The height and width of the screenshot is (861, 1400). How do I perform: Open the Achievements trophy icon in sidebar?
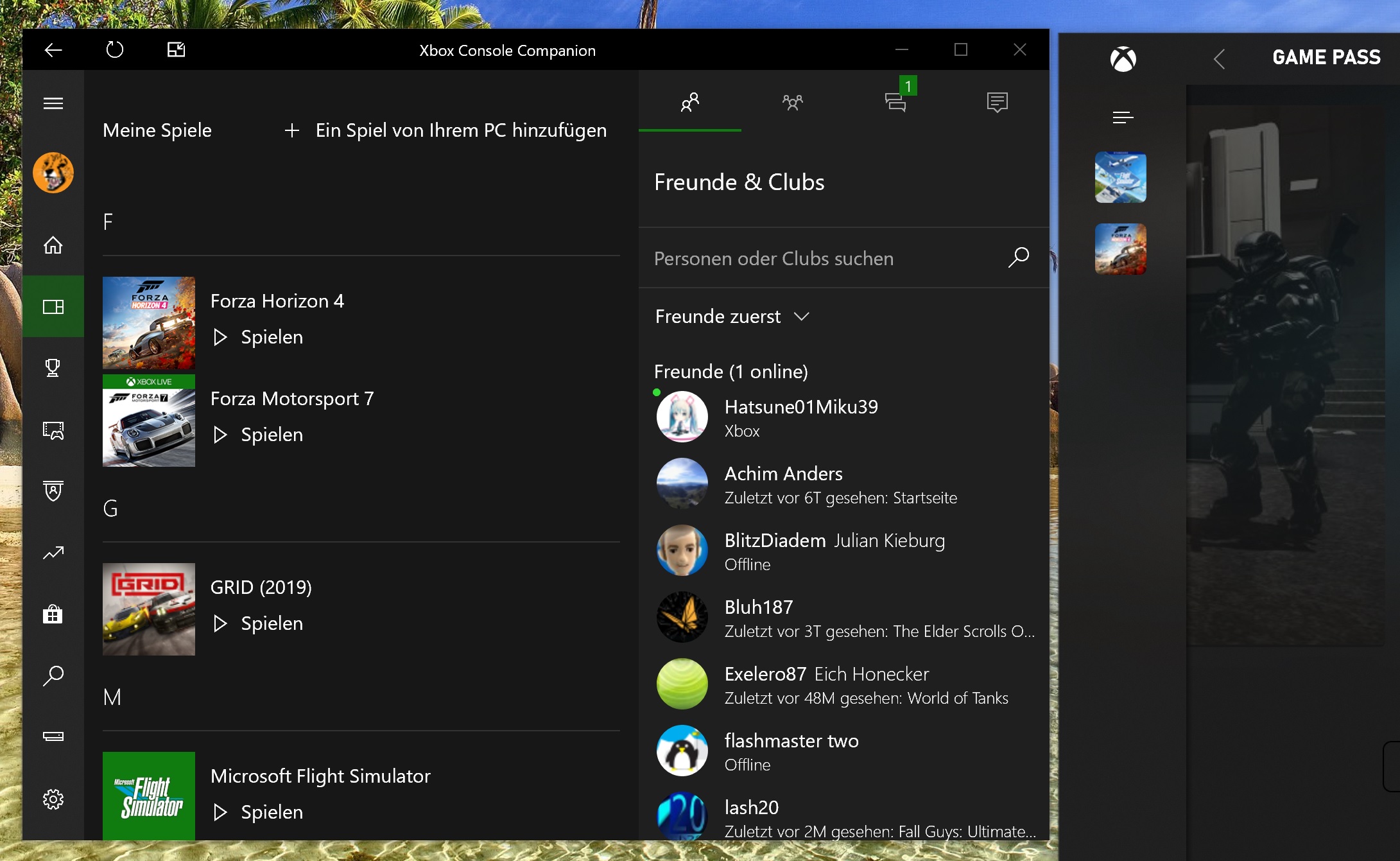click(x=53, y=368)
